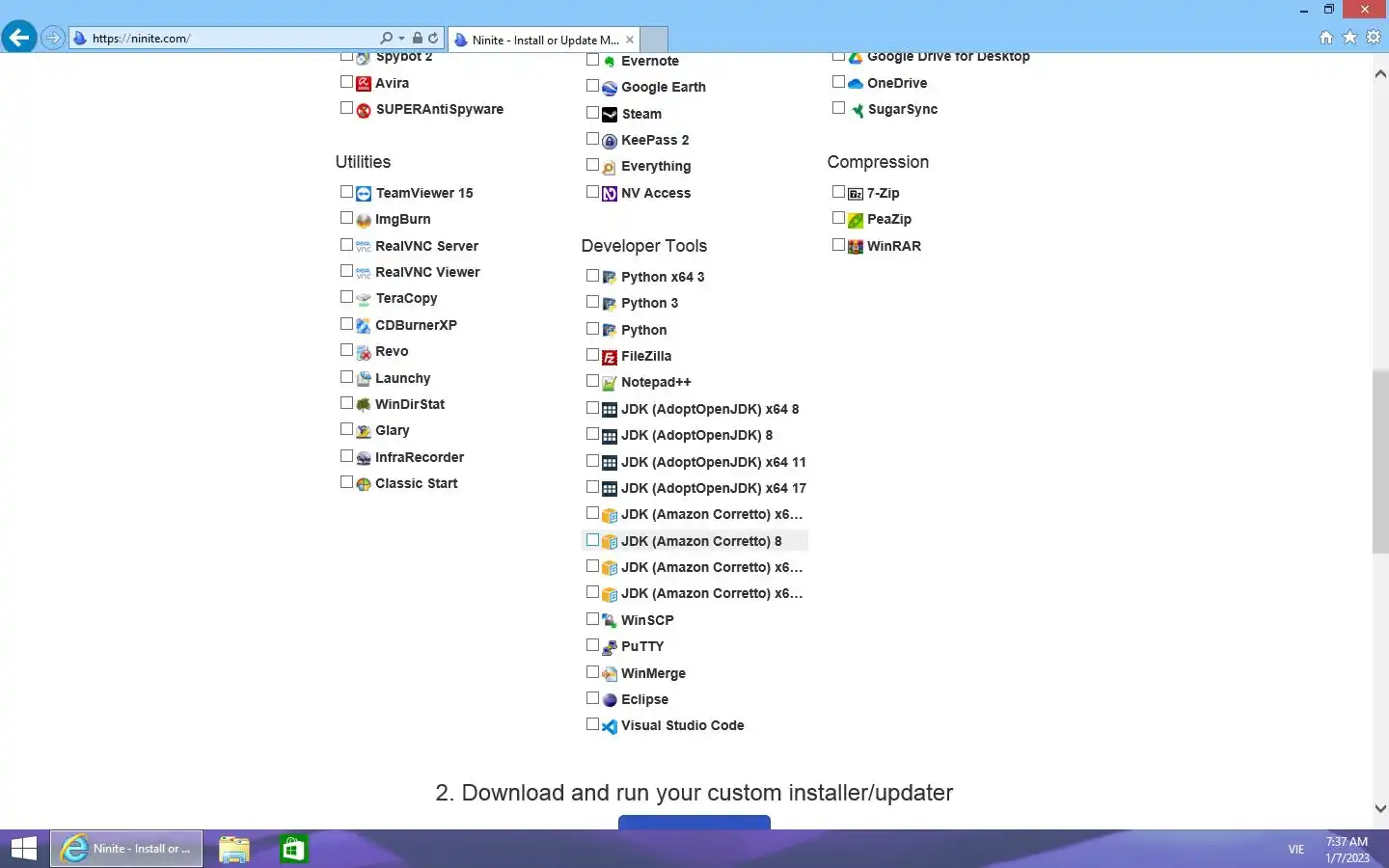Check the RealVNC Server checkbox

tap(346, 245)
